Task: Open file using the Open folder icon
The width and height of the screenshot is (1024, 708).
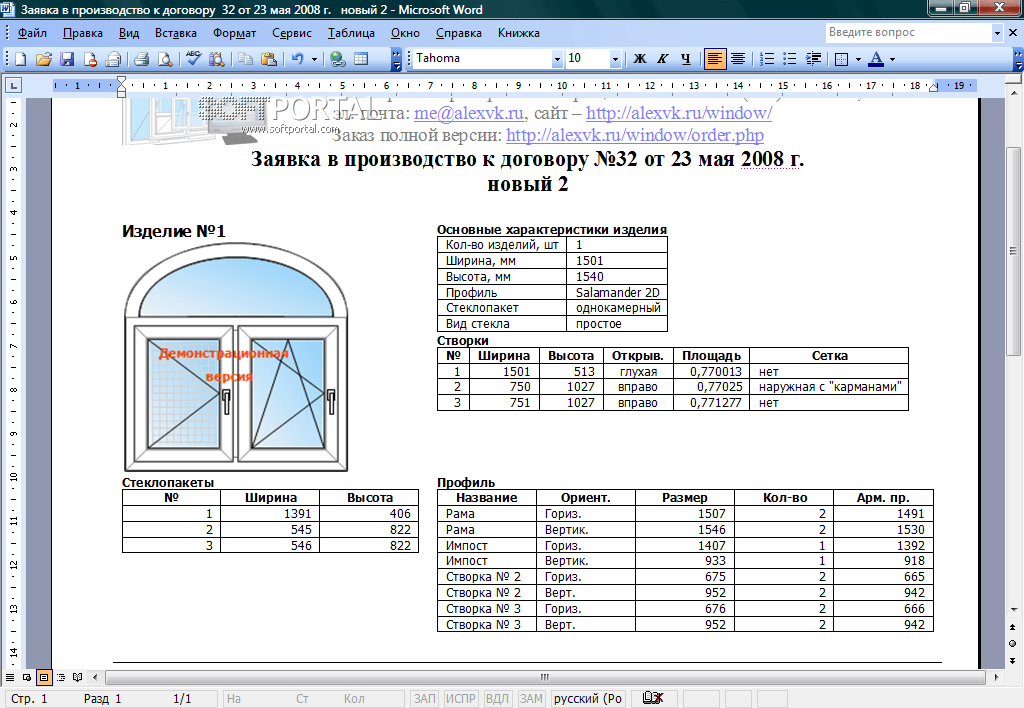Action: click(x=44, y=59)
